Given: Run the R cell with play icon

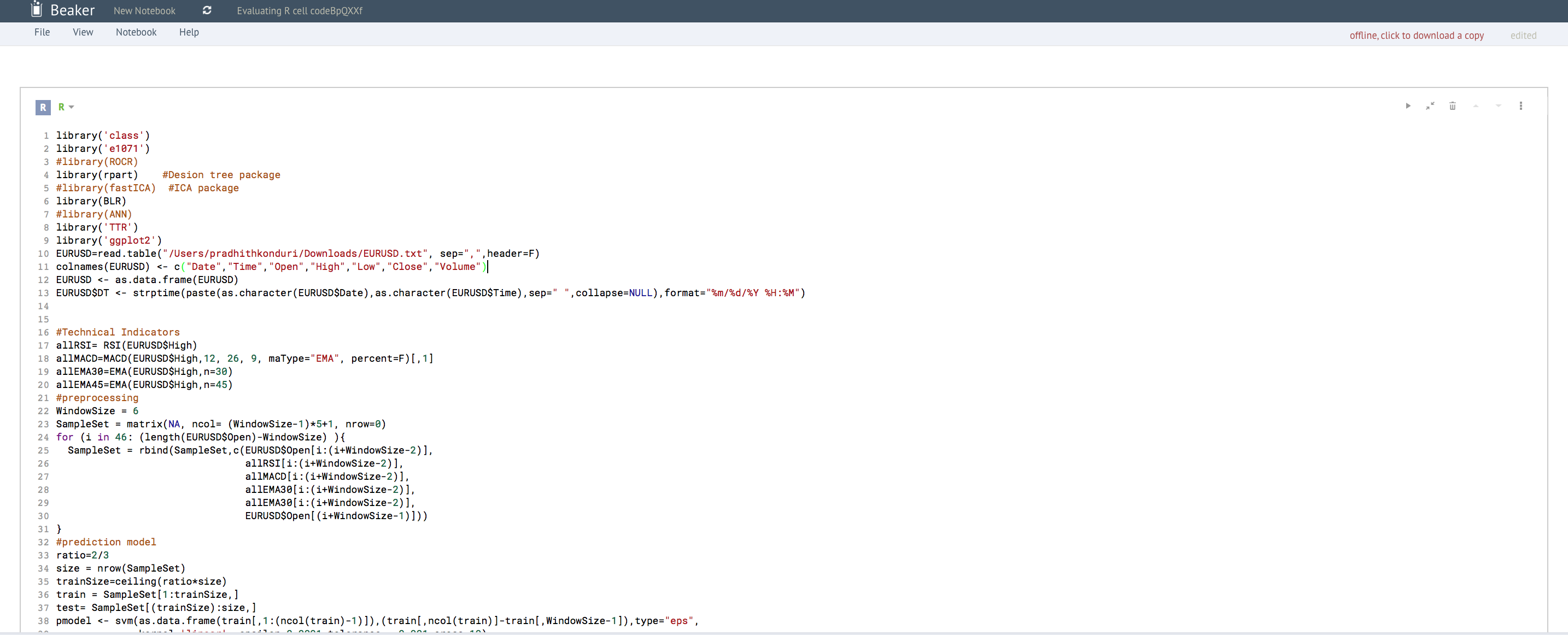Looking at the screenshot, I should (1408, 106).
